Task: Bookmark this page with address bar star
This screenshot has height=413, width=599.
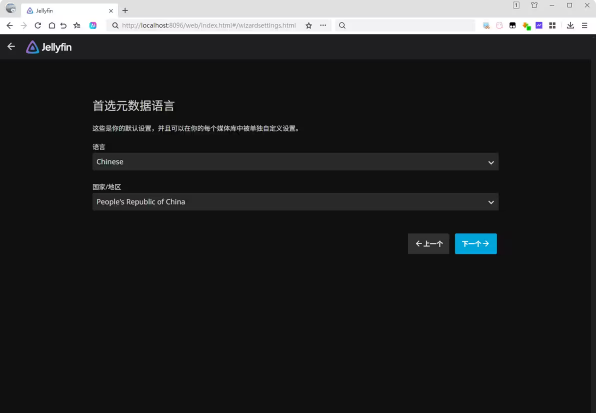Action: tap(309, 26)
